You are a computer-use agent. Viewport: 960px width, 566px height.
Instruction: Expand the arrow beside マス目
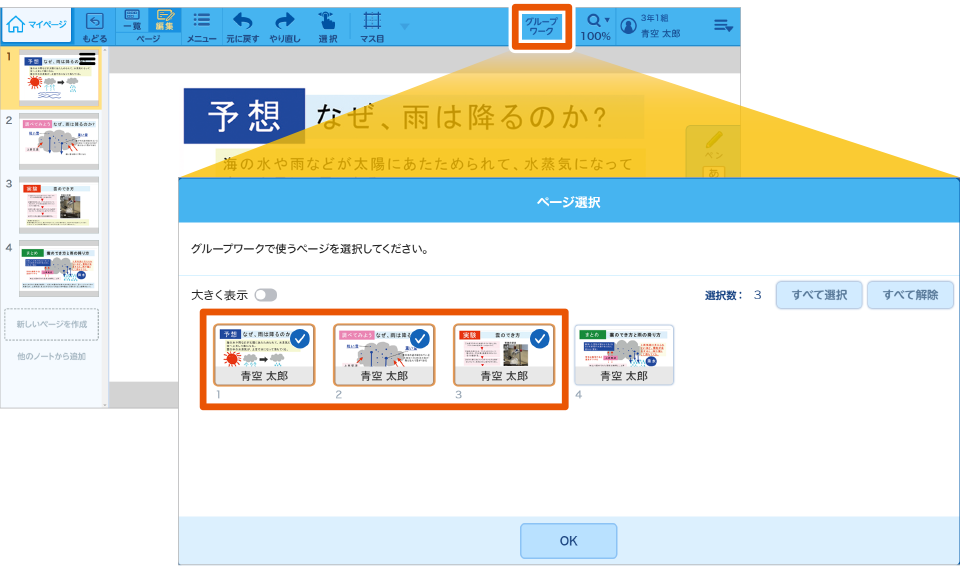pos(404,26)
